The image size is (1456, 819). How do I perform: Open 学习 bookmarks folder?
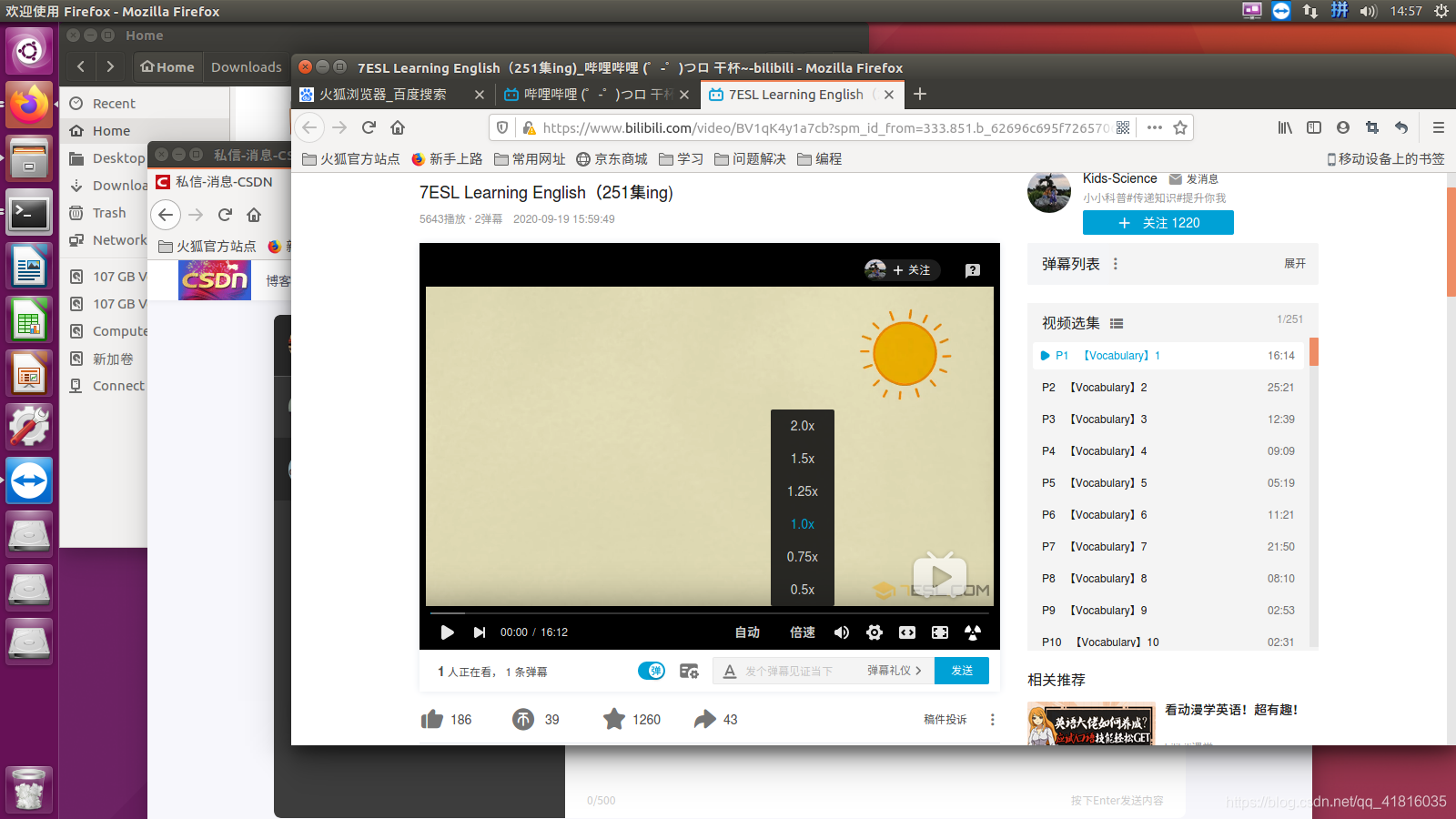click(682, 159)
